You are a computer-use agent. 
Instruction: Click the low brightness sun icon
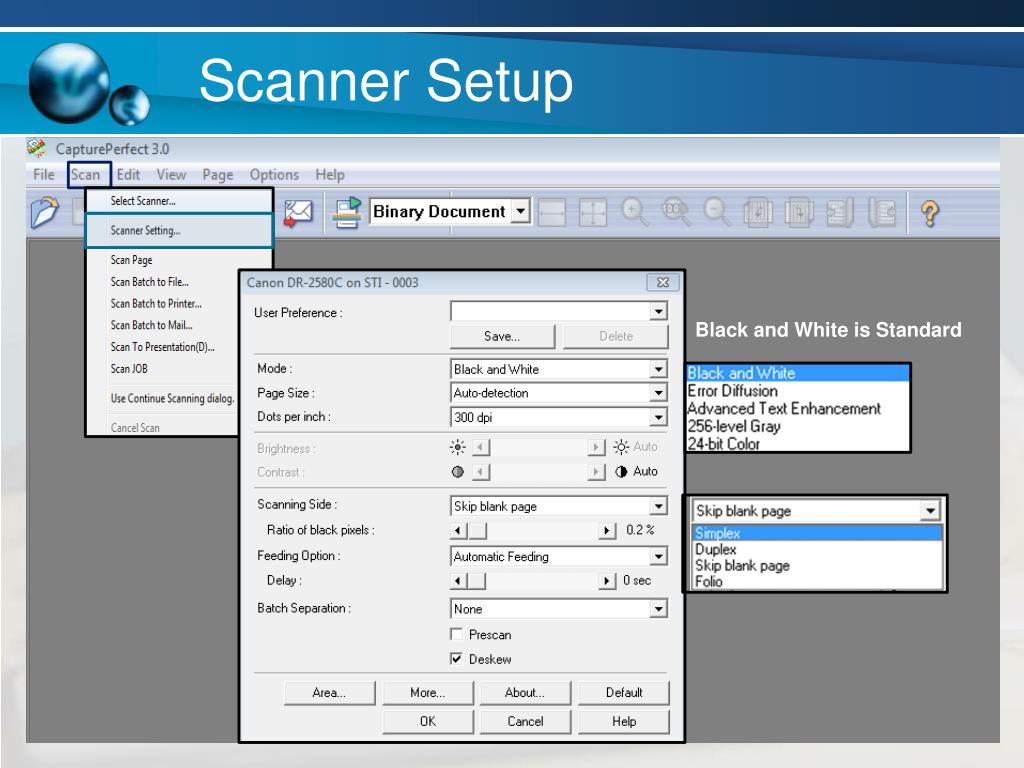458,447
